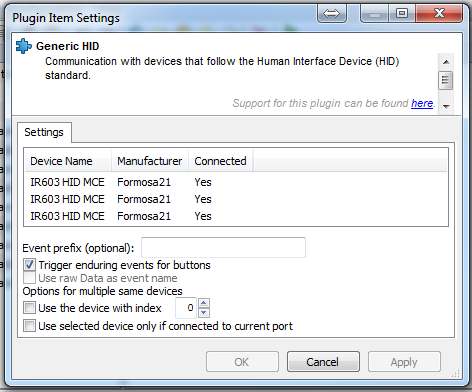Sort by Device Name column header
This screenshot has height=392, width=472.
pos(68,161)
